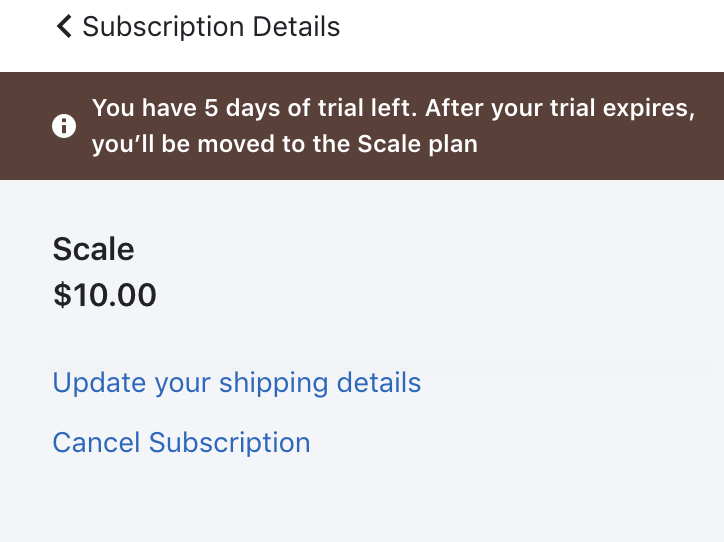Open the Update your shipping details link
This screenshot has width=724, height=542.
point(236,383)
